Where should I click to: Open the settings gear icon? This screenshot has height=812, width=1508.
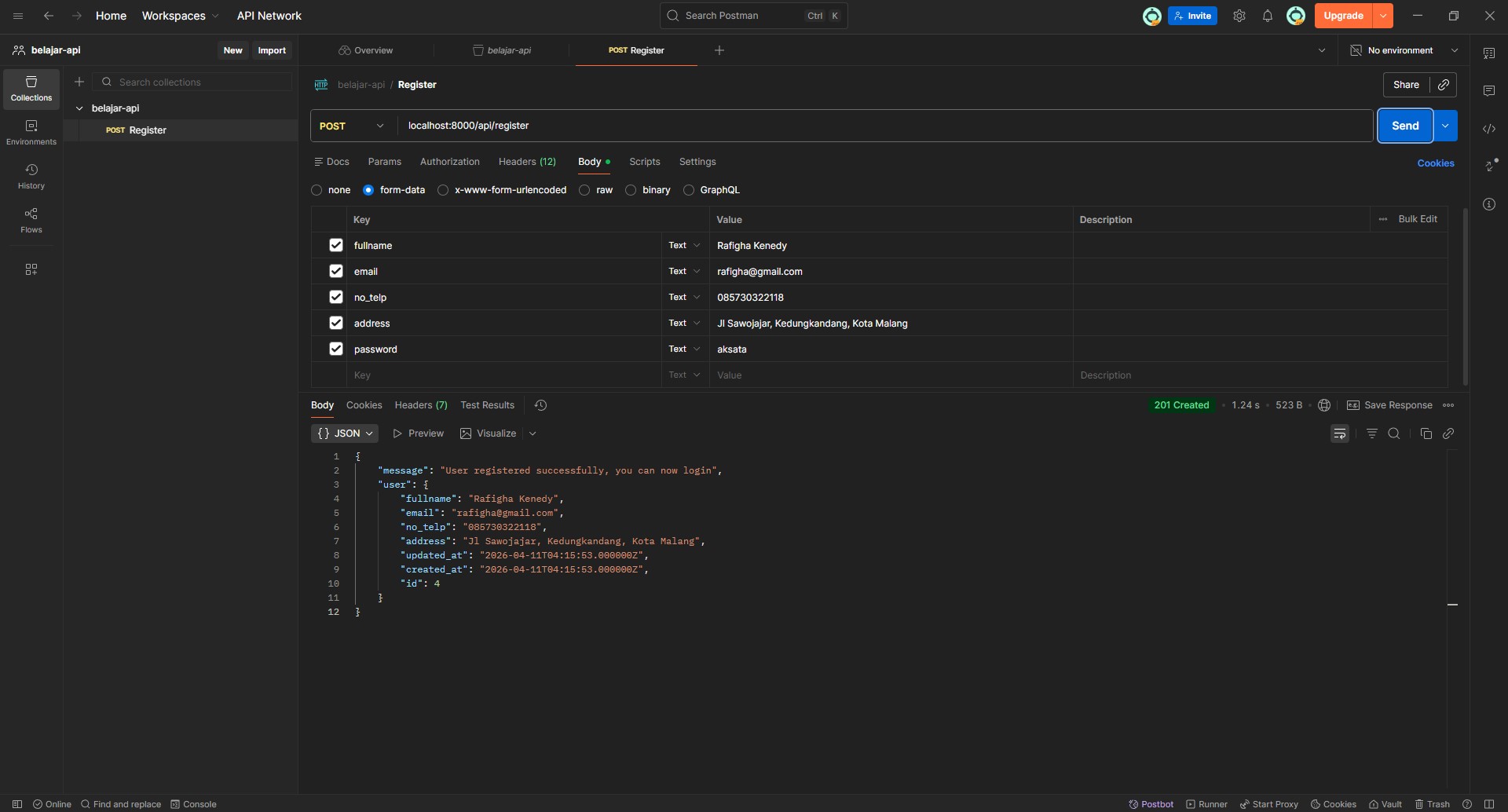(1239, 16)
